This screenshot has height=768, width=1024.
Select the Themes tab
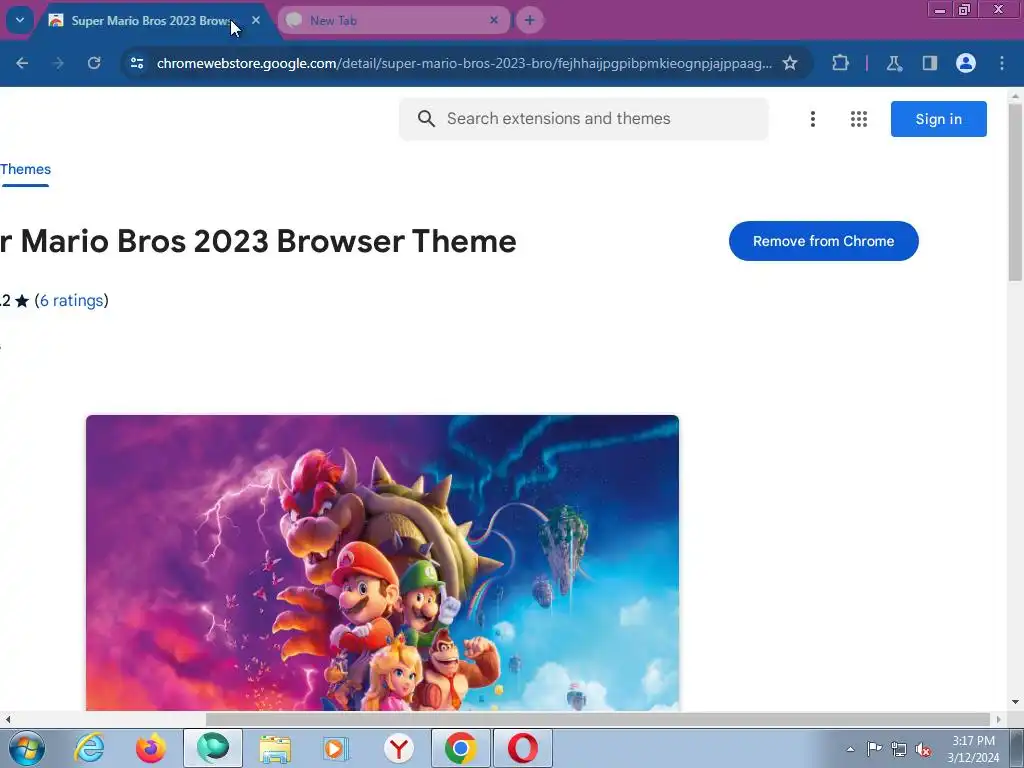tap(25, 170)
